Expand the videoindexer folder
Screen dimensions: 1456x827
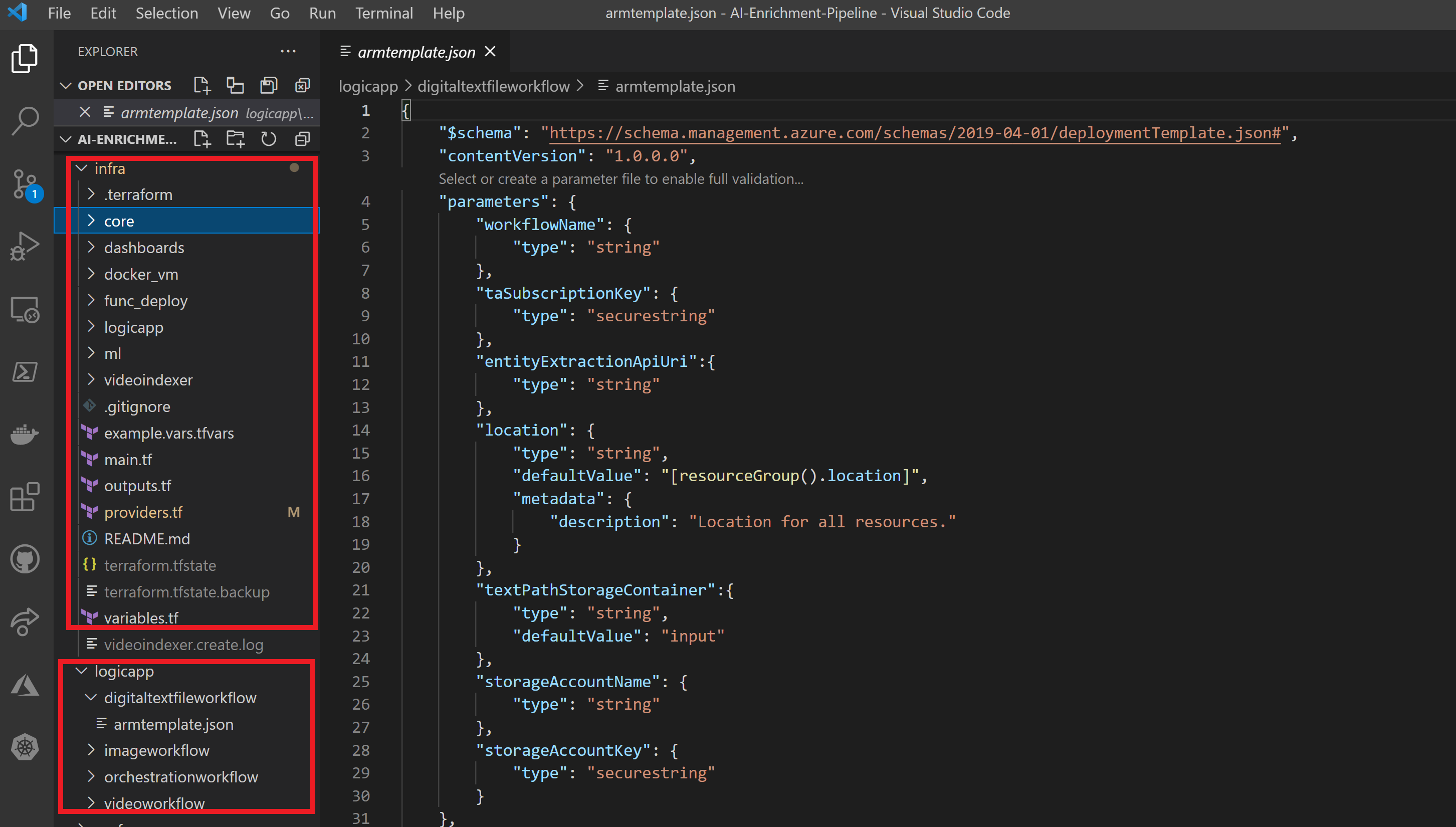coord(91,380)
